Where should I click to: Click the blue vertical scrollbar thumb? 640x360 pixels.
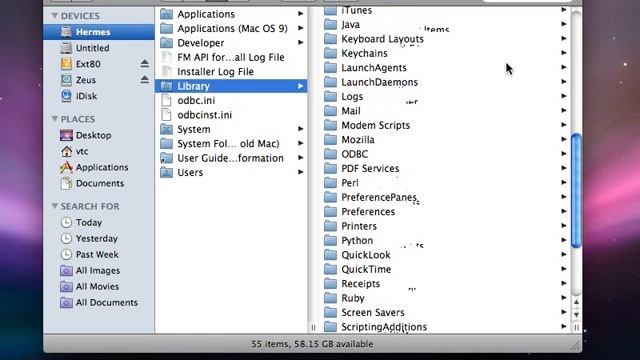[x=576, y=191]
